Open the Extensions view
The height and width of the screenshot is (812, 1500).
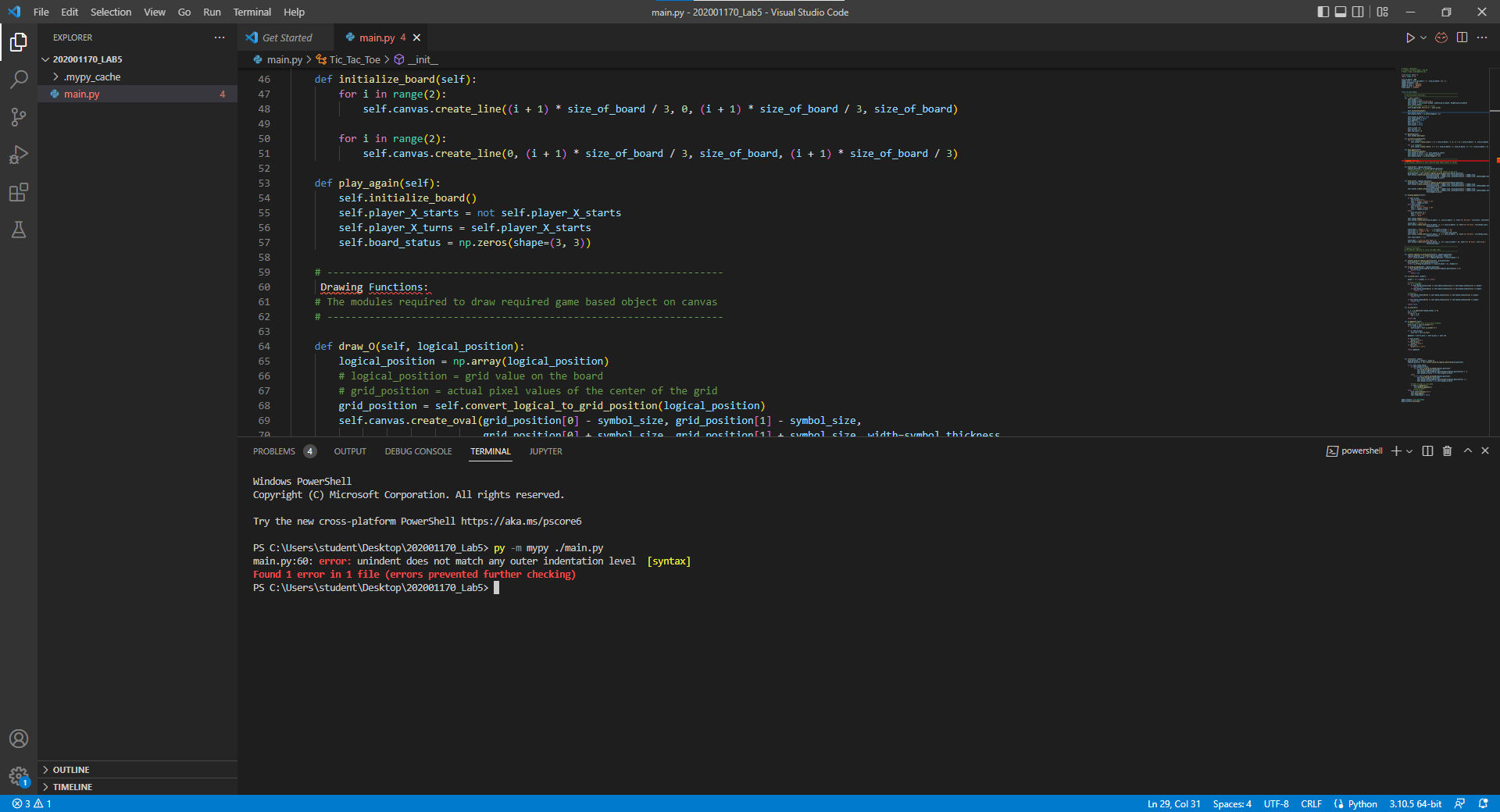tap(19, 192)
